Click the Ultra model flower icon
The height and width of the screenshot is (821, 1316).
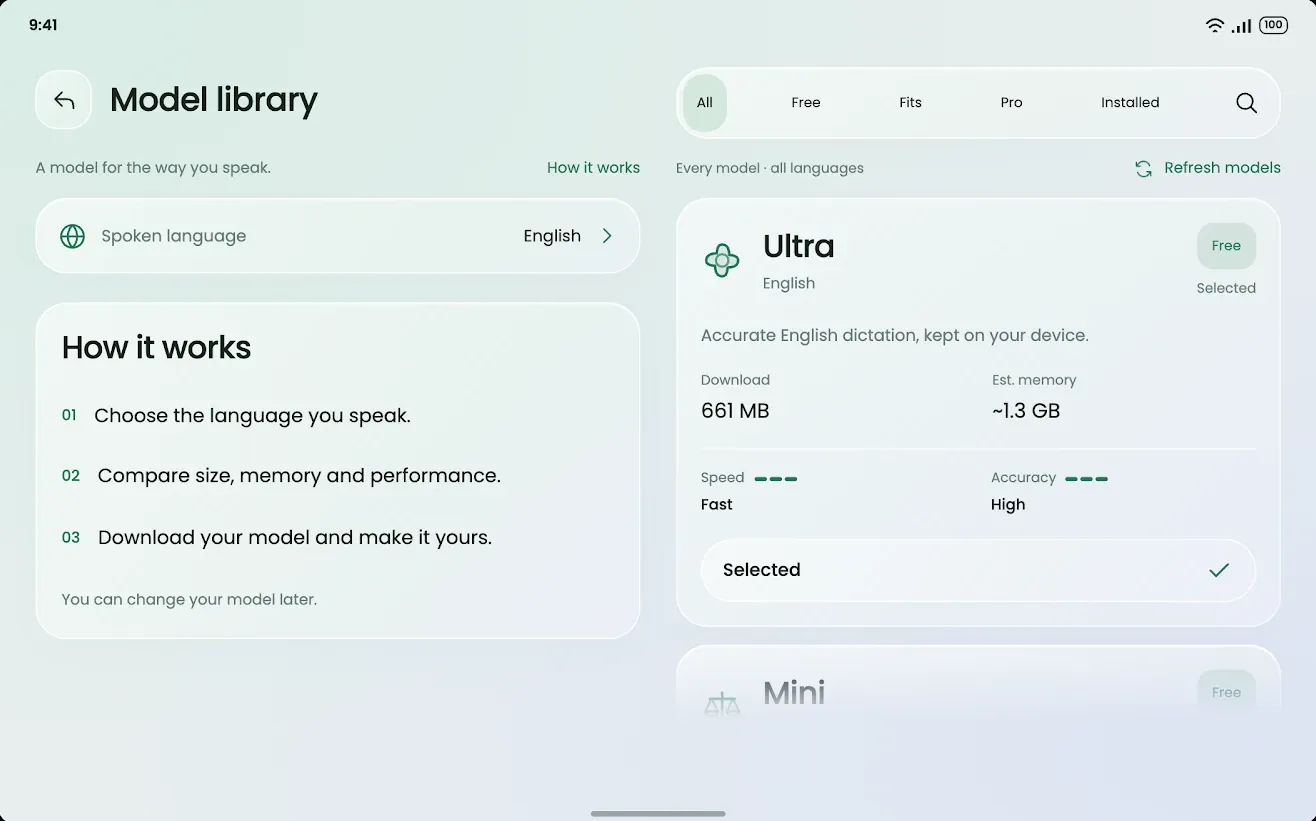pyautogui.click(x=722, y=261)
